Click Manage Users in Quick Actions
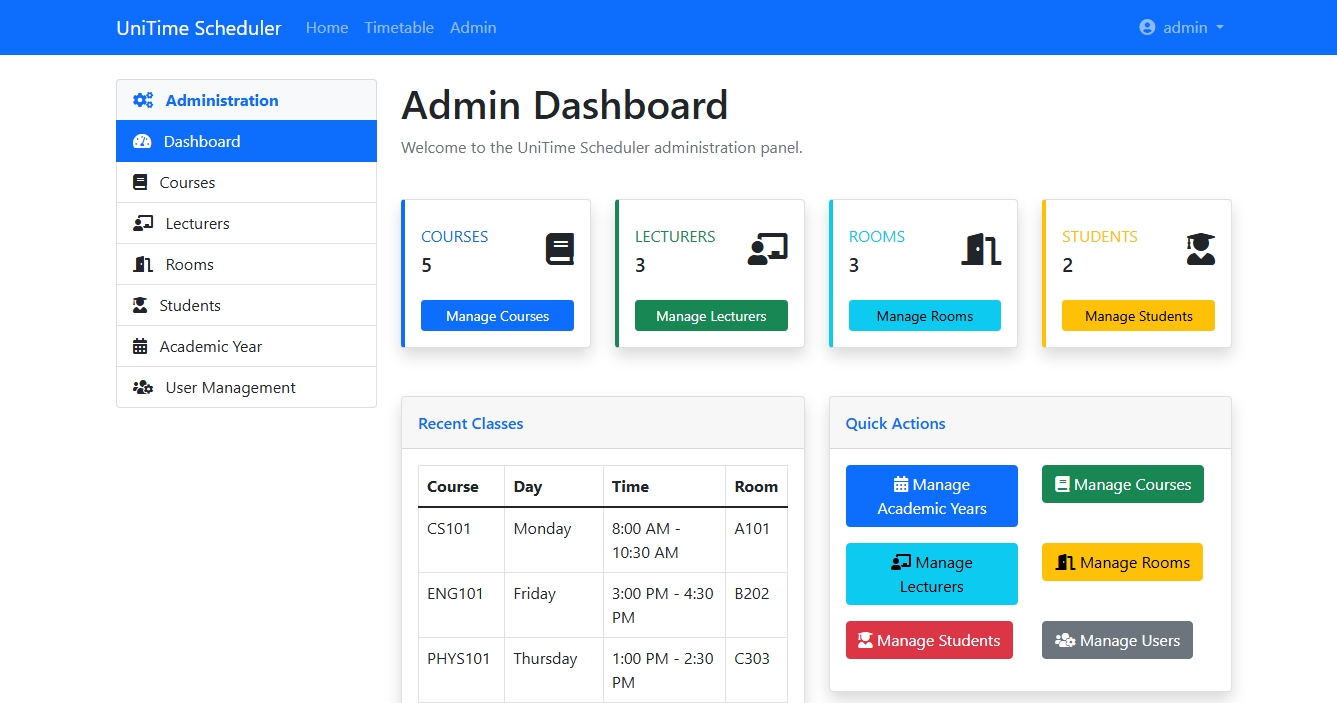 tap(1117, 640)
